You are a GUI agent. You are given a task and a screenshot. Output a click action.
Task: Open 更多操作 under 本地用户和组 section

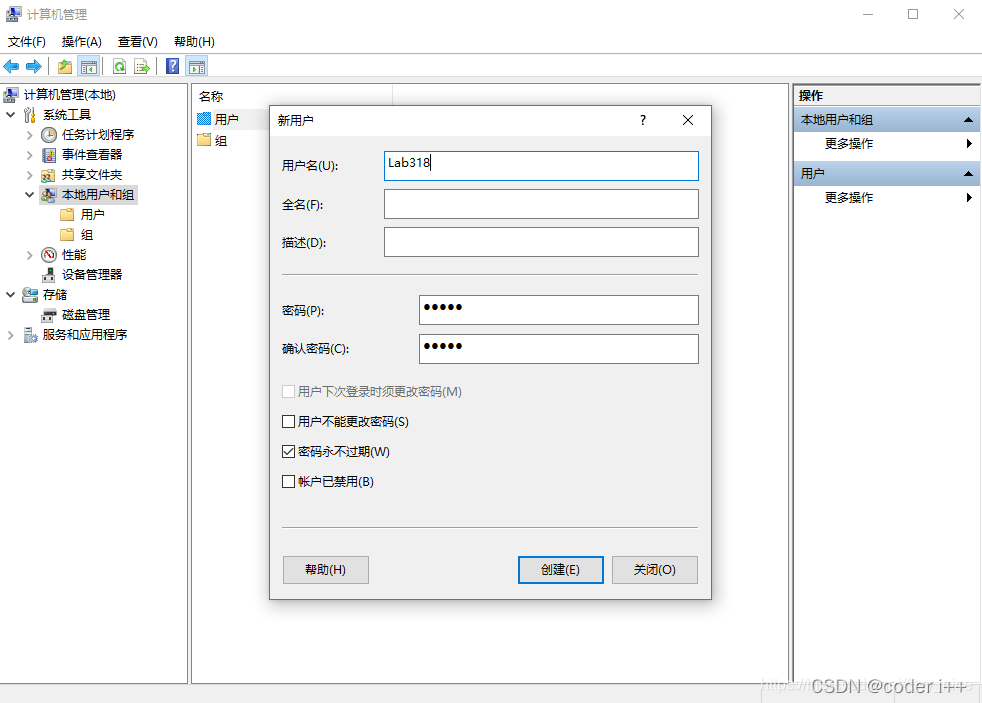tap(849, 143)
